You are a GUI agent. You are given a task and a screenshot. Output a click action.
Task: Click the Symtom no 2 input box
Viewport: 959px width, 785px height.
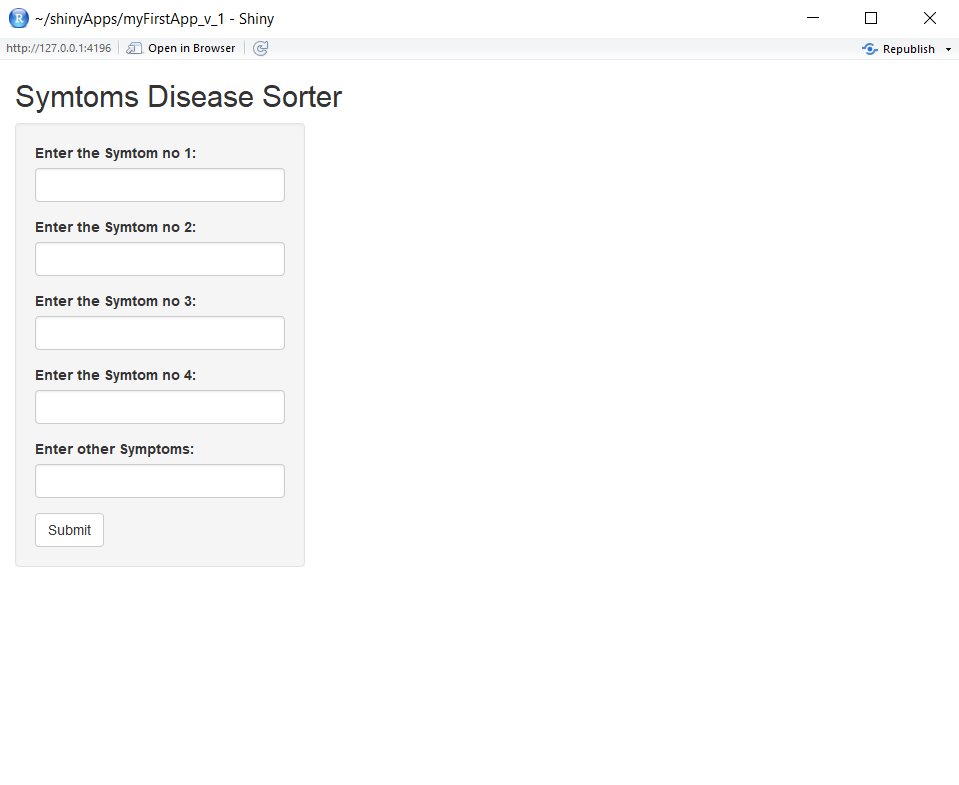(160, 259)
